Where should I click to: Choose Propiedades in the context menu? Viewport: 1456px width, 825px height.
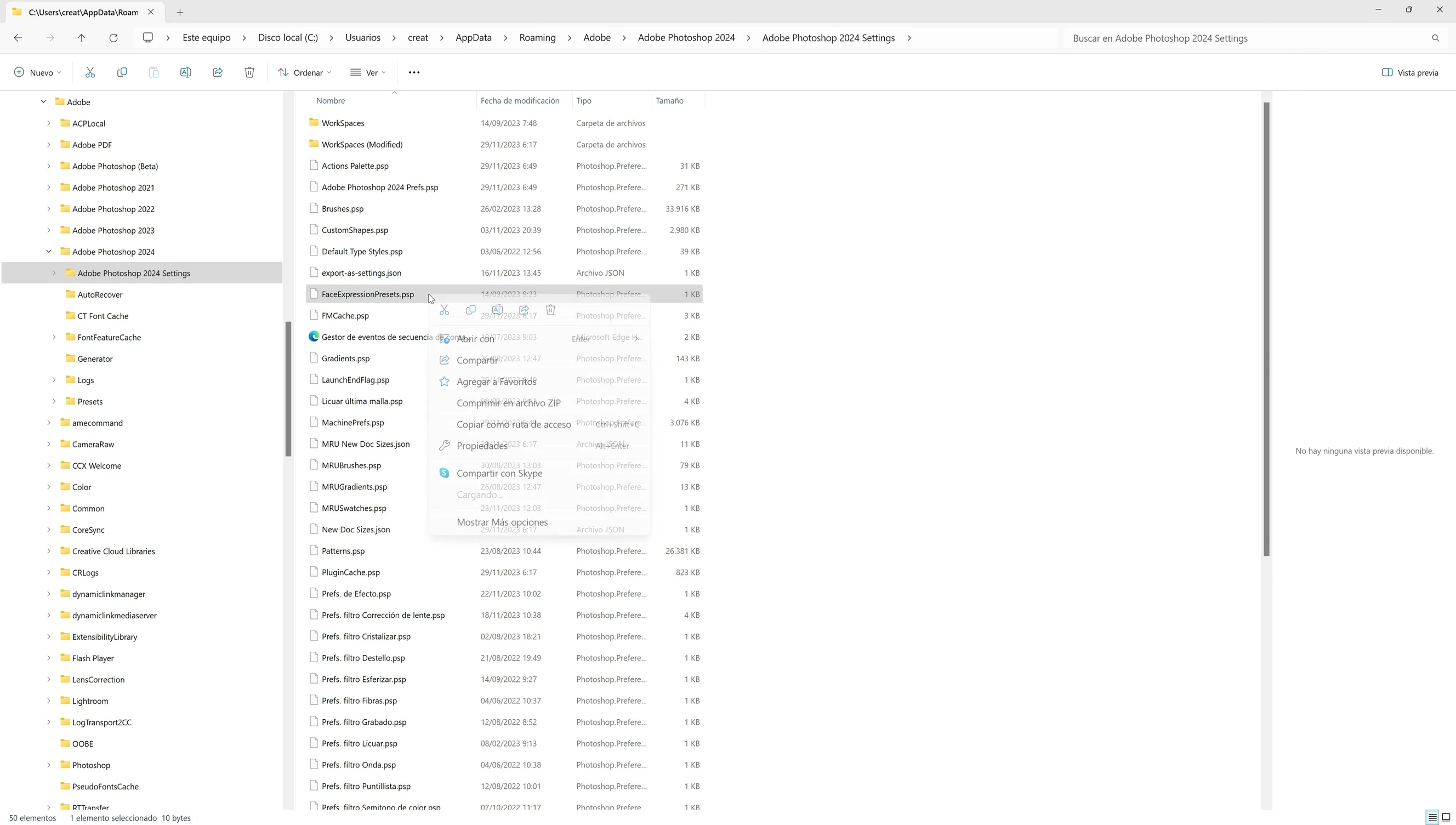pyautogui.click(x=539, y=446)
